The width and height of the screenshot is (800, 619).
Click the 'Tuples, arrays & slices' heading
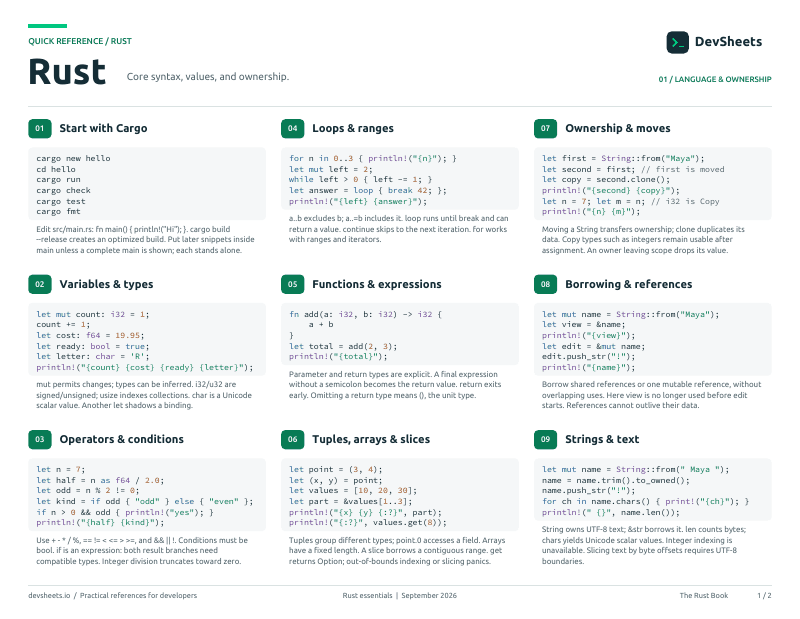[371, 439]
